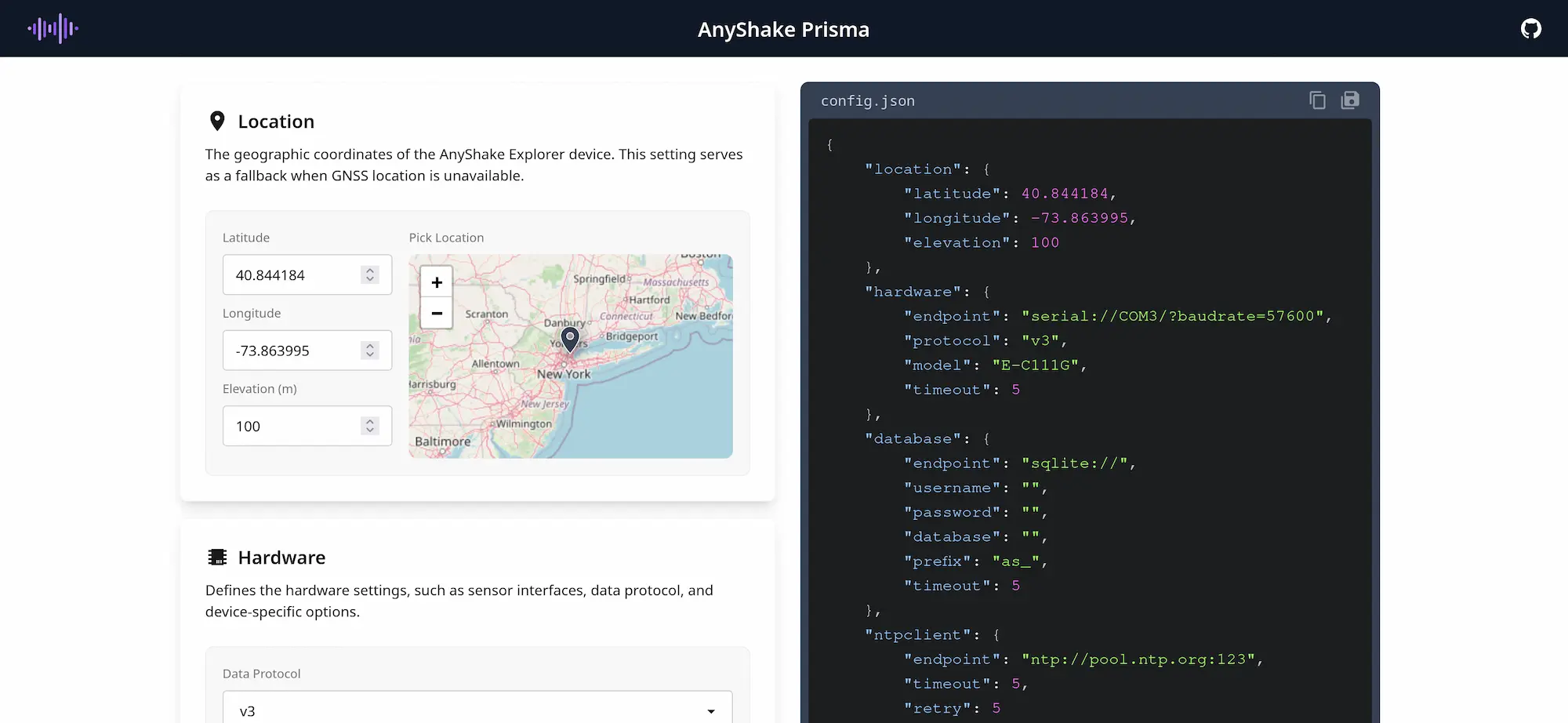Zoom in on the map
Screen dimensions: 1568x723
(x=437, y=282)
